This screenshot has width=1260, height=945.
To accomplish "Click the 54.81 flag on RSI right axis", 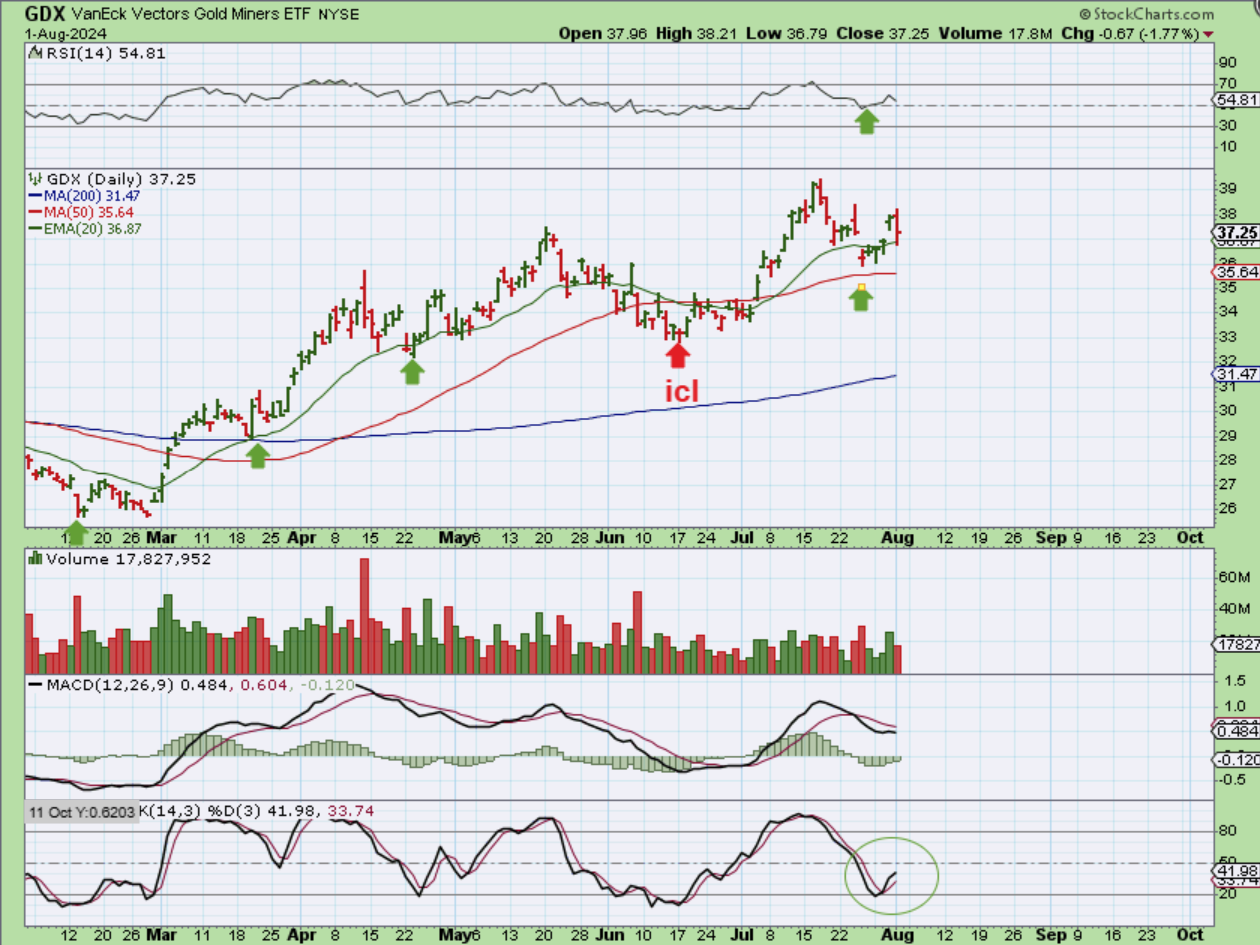I will [1236, 100].
